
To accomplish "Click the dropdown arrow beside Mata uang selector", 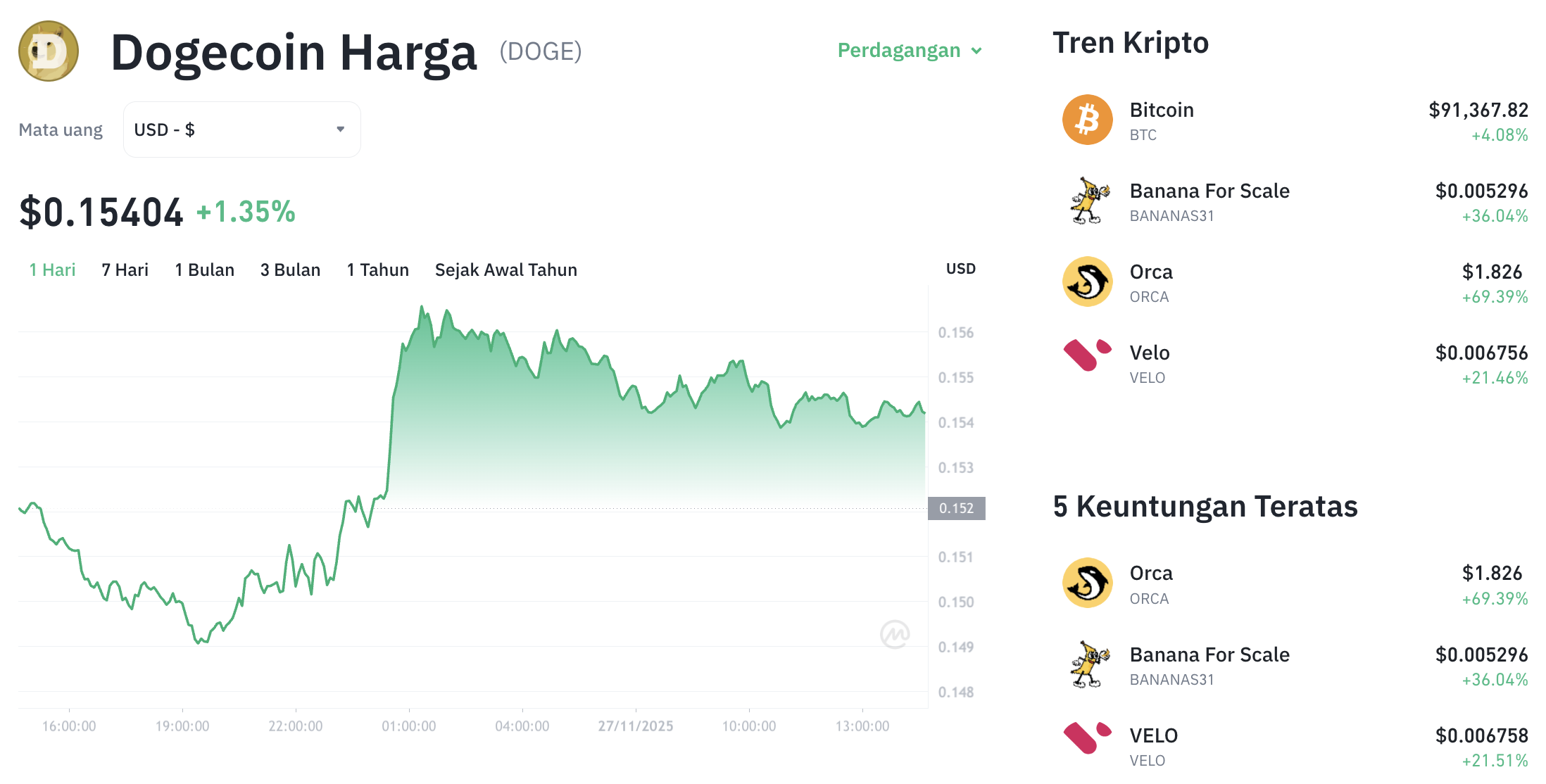I will (x=340, y=129).
